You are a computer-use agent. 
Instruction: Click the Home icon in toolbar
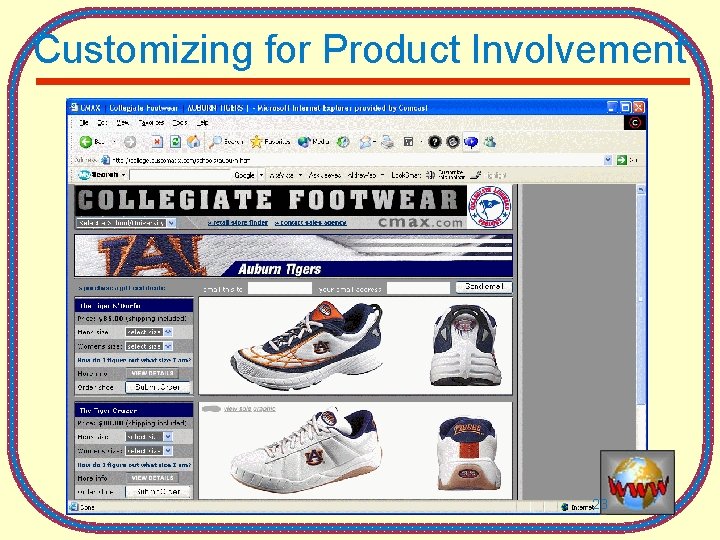pos(193,142)
